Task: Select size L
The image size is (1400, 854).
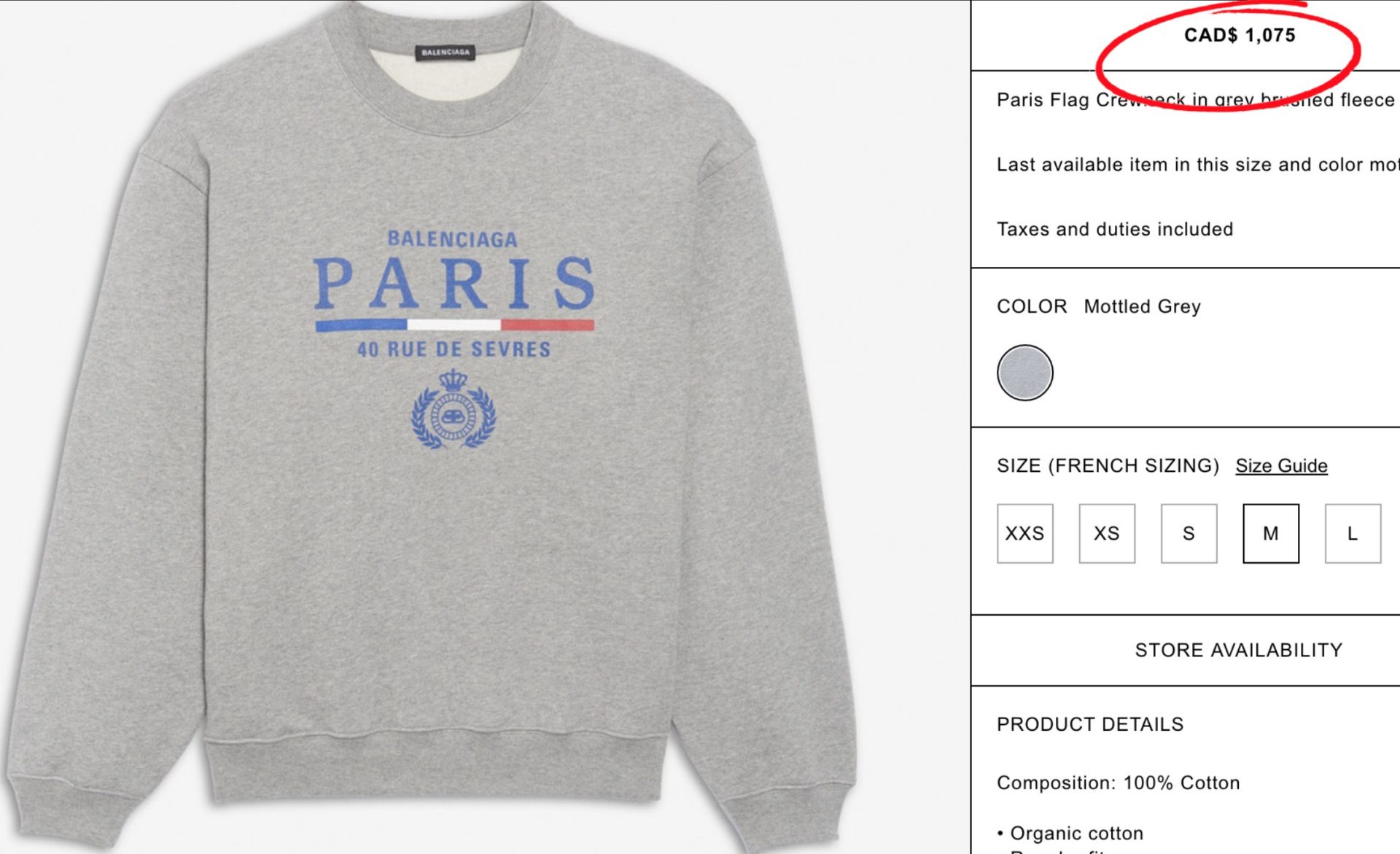Action: [1353, 533]
